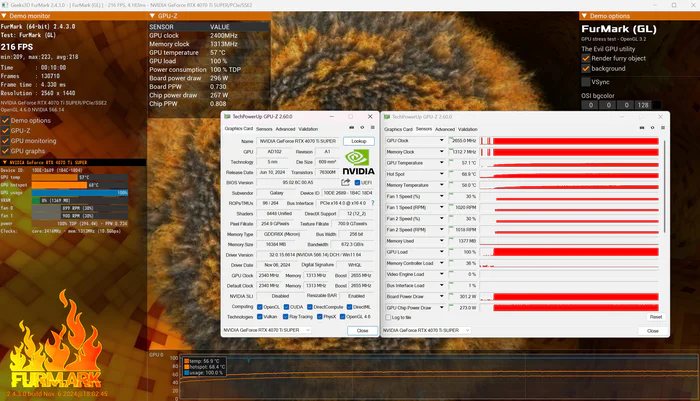Image resolution: width=700 pixels, height=401 pixels.
Task: Click the screenshot camera icon in the Sensors GPU-Z window
Action: 642,128
